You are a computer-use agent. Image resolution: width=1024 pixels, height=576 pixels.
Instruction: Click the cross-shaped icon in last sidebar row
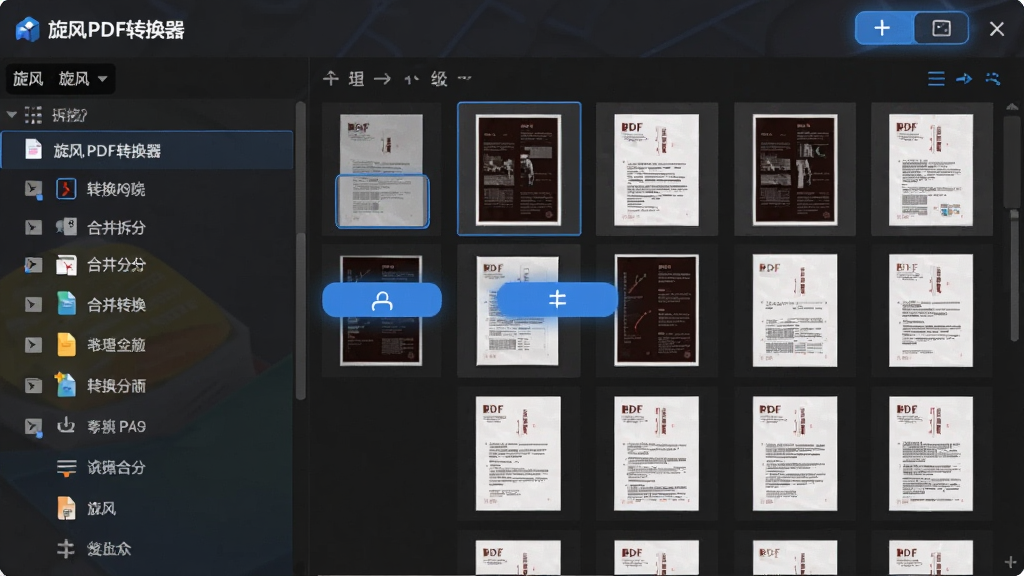[65, 549]
